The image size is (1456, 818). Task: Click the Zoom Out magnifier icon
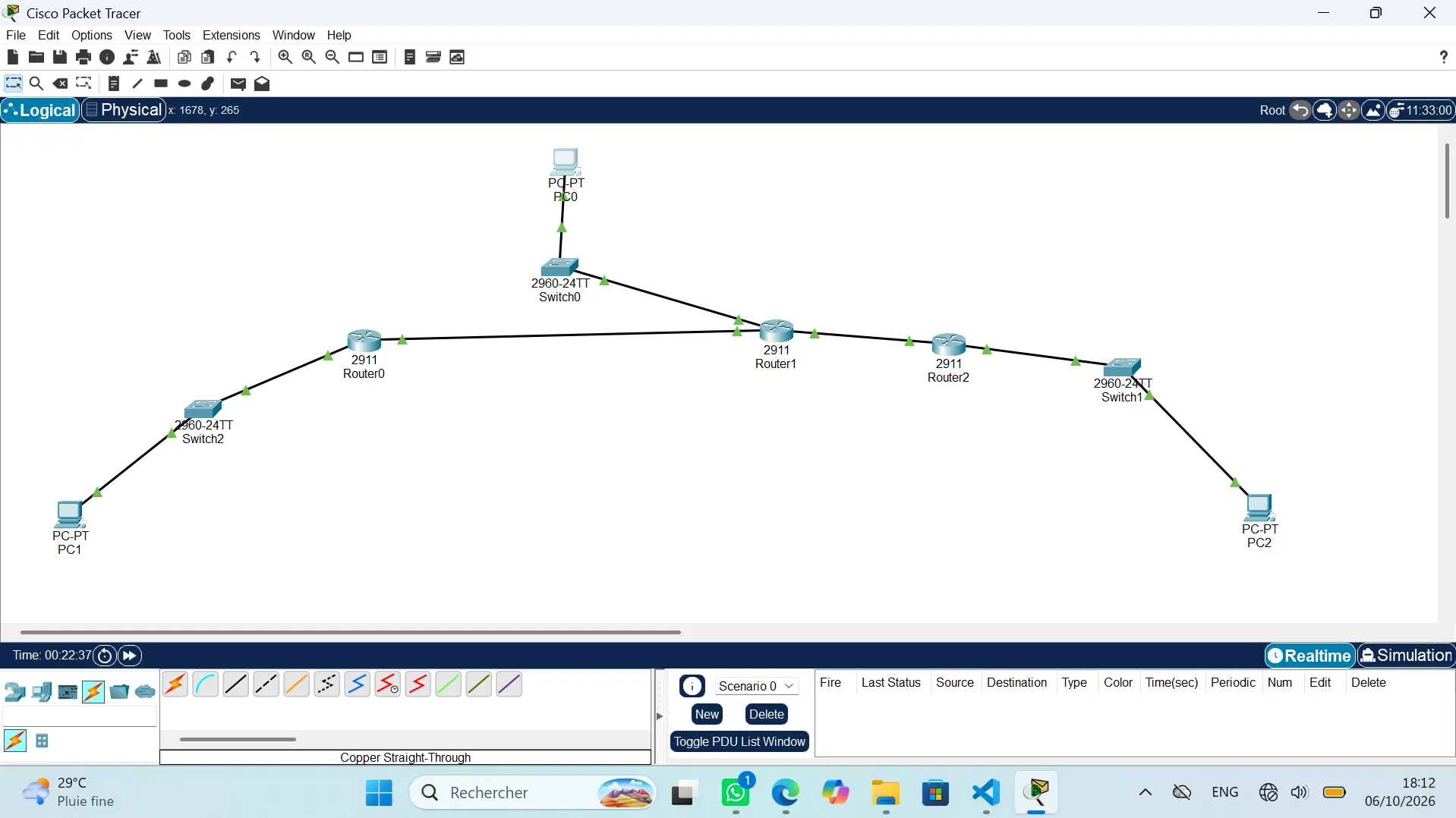click(332, 57)
